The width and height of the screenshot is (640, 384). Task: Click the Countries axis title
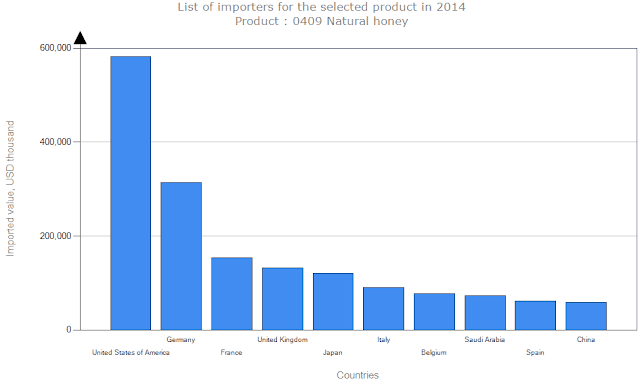[358, 375]
